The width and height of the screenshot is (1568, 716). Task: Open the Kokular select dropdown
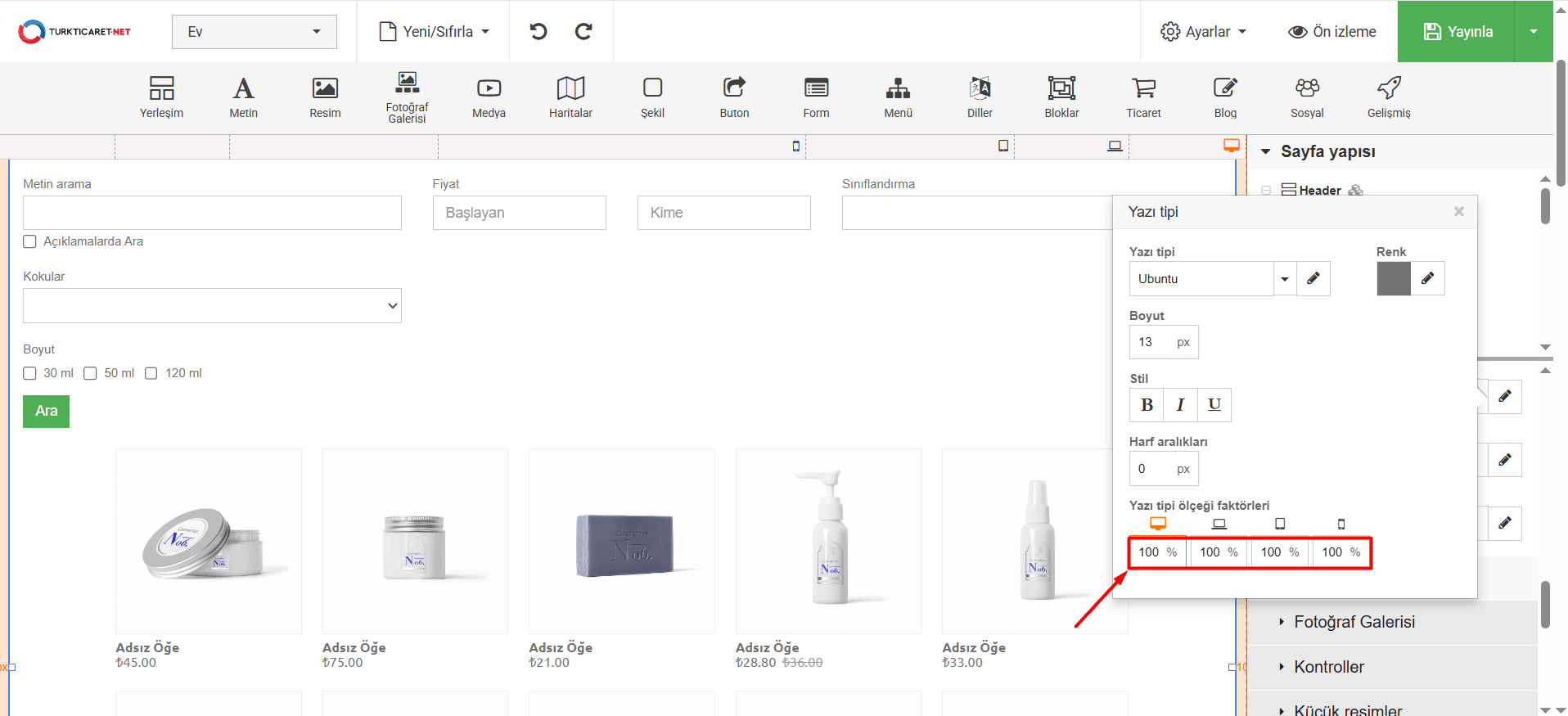212,306
